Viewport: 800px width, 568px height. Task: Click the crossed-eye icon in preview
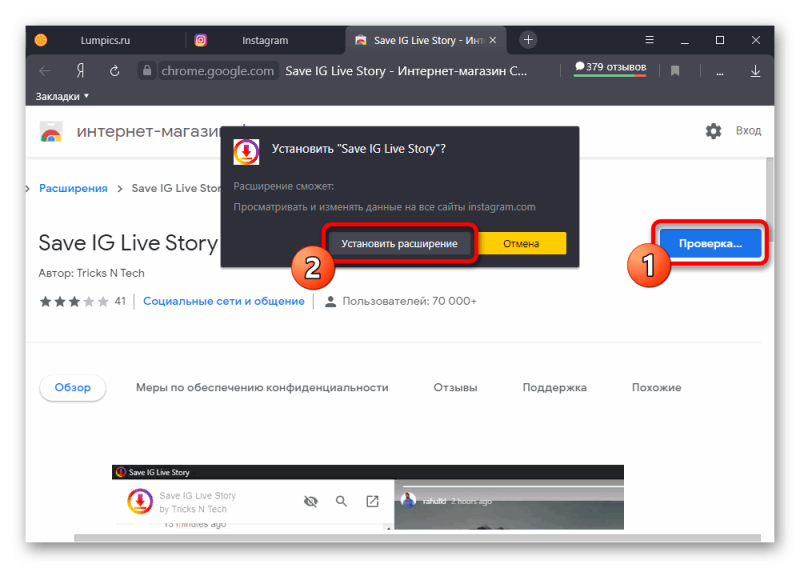click(x=311, y=502)
